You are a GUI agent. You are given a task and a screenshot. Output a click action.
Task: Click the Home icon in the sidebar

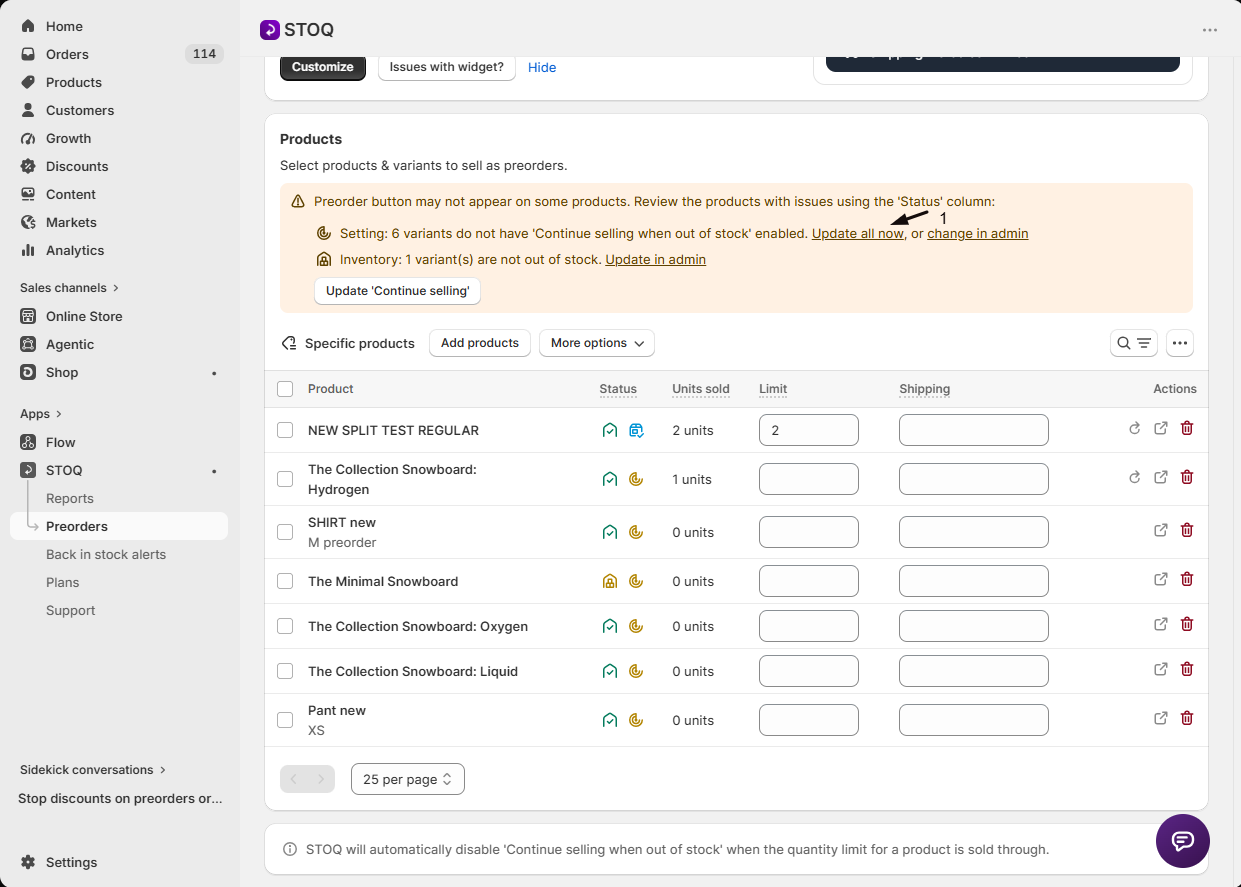click(28, 26)
